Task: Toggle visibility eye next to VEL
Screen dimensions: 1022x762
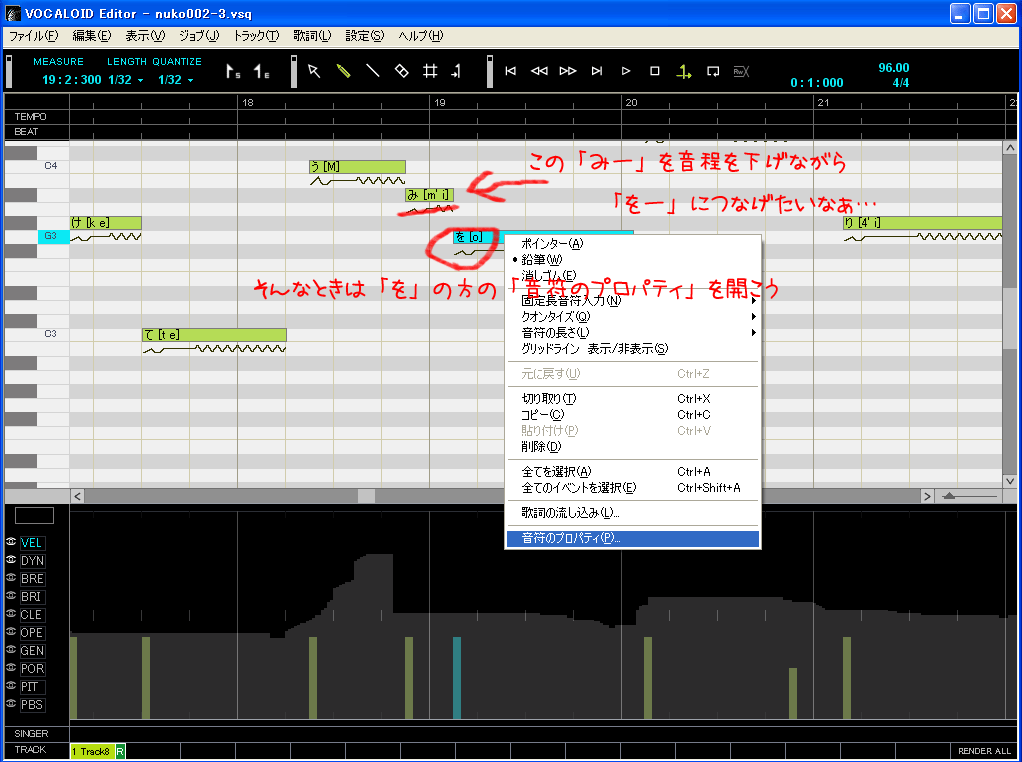Action: 11,542
